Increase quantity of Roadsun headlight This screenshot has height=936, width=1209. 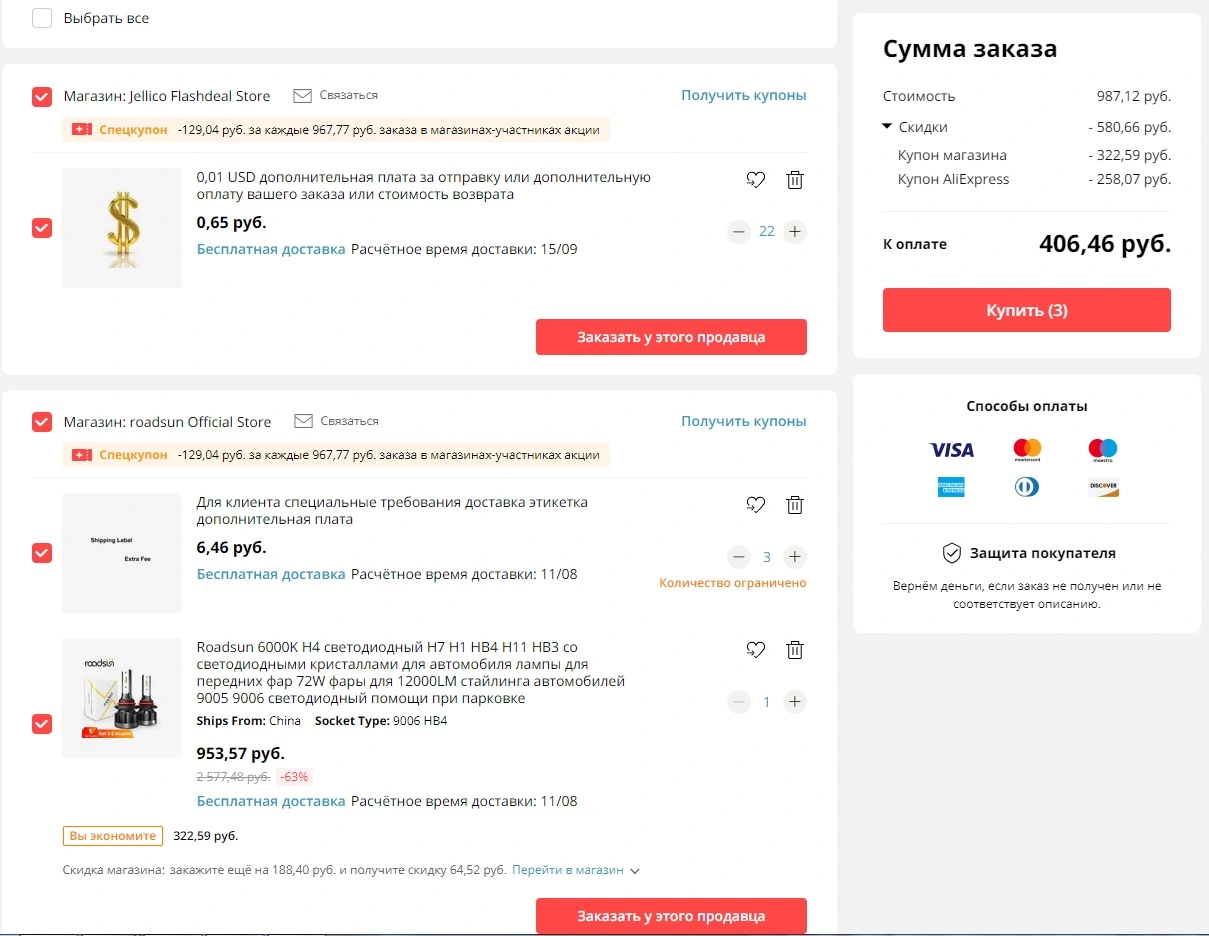795,702
